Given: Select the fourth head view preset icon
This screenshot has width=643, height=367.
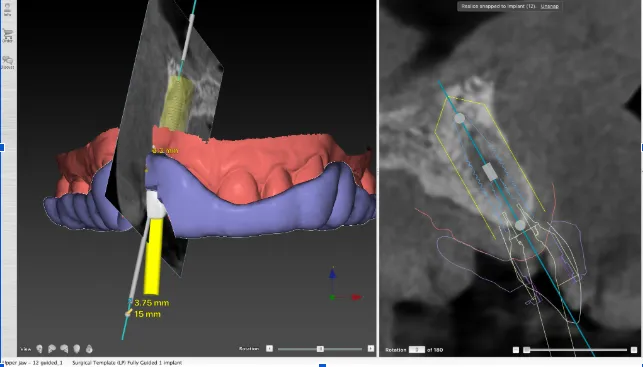Looking at the screenshot, I should click(x=77, y=349).
